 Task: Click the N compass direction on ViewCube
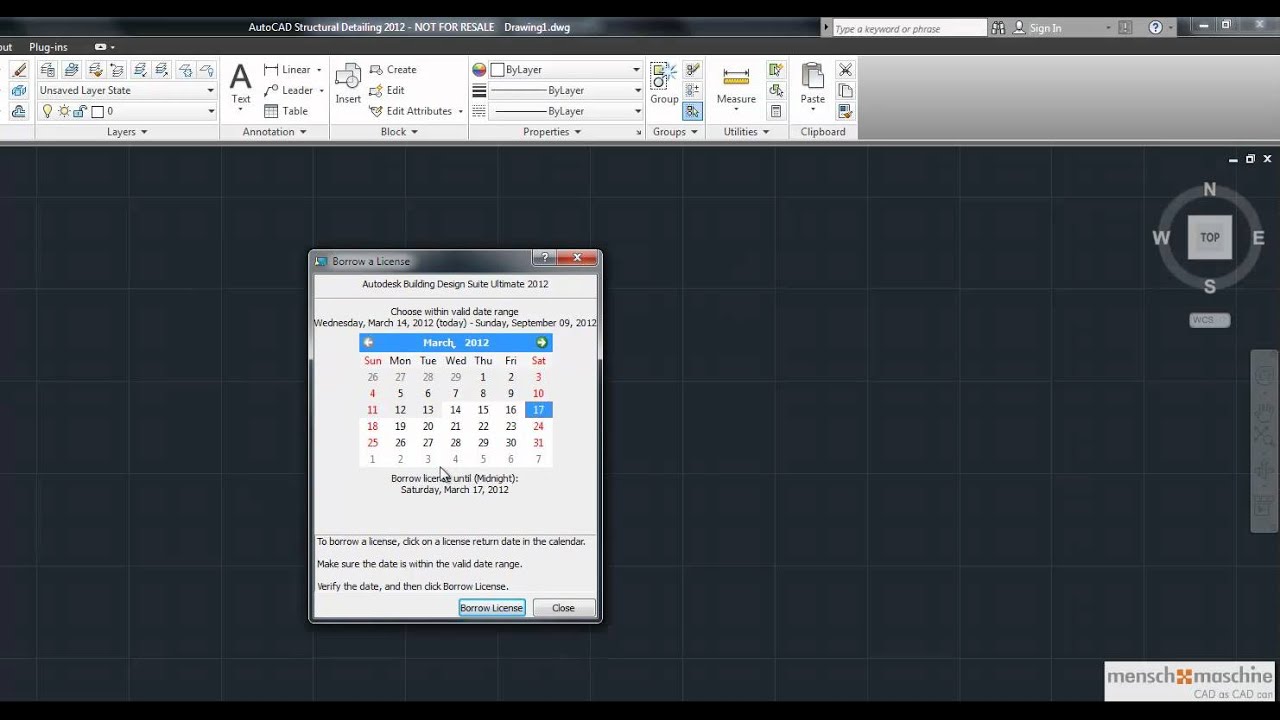click(x=1210, y=190)
